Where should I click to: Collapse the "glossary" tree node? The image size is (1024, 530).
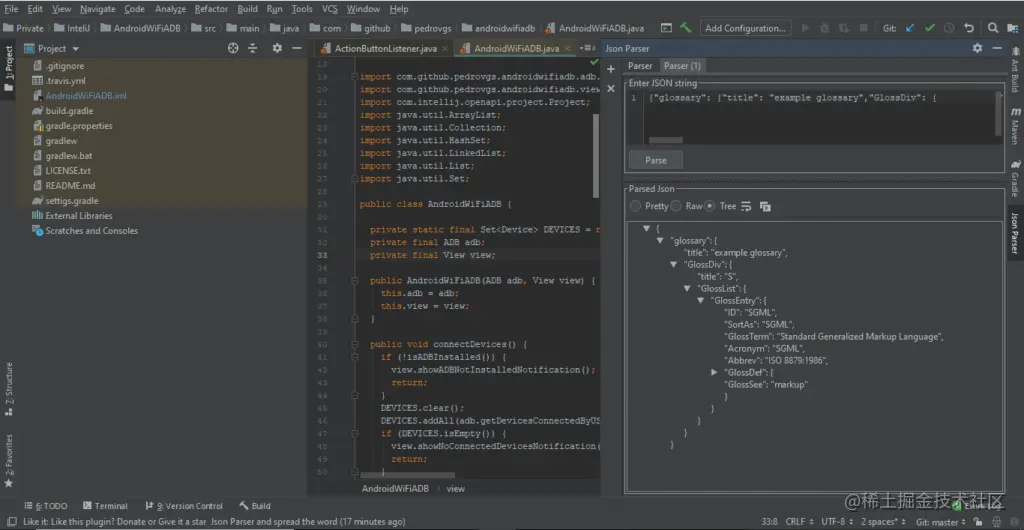pos(660,241)
